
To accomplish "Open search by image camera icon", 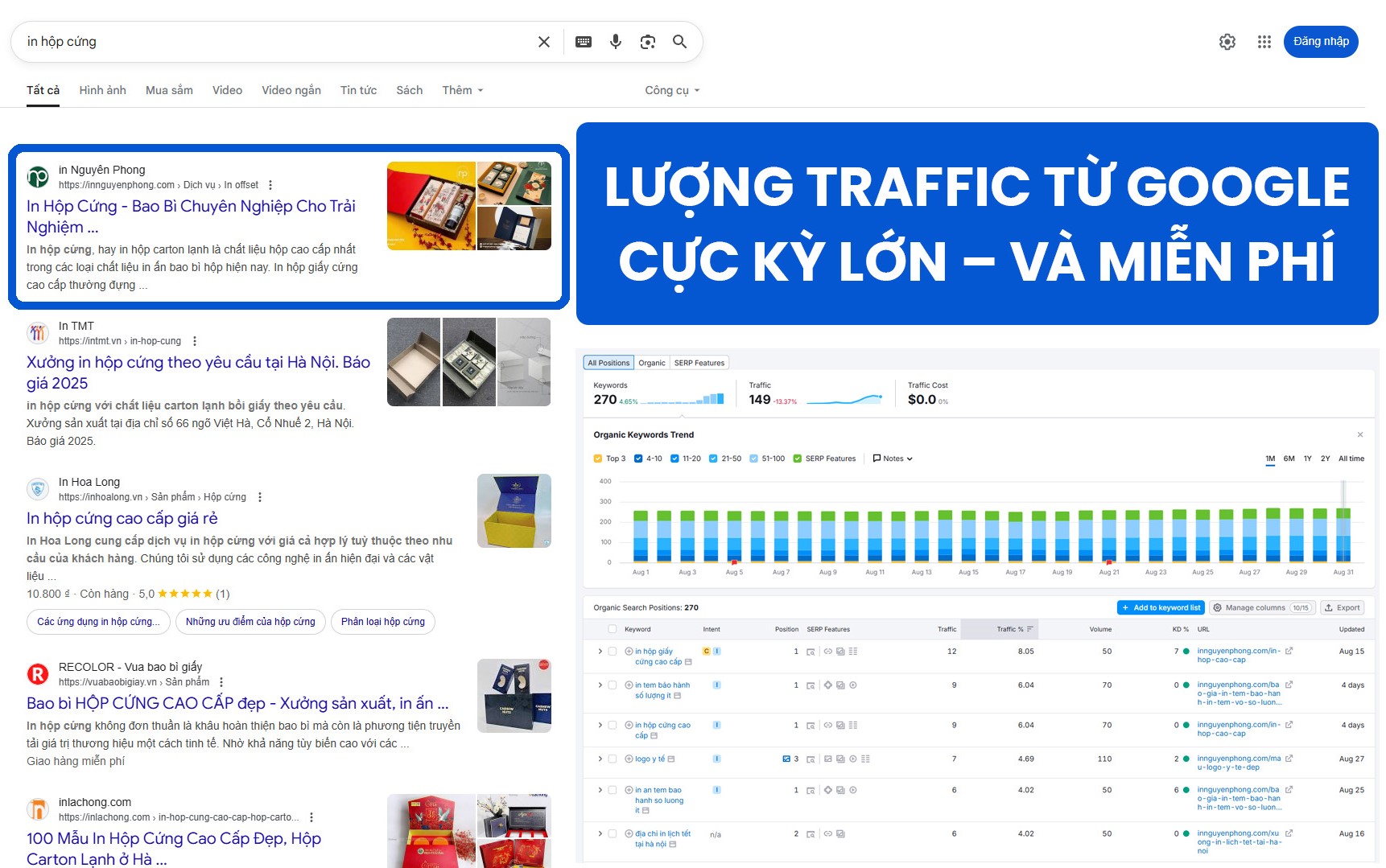I will [648, 42].
